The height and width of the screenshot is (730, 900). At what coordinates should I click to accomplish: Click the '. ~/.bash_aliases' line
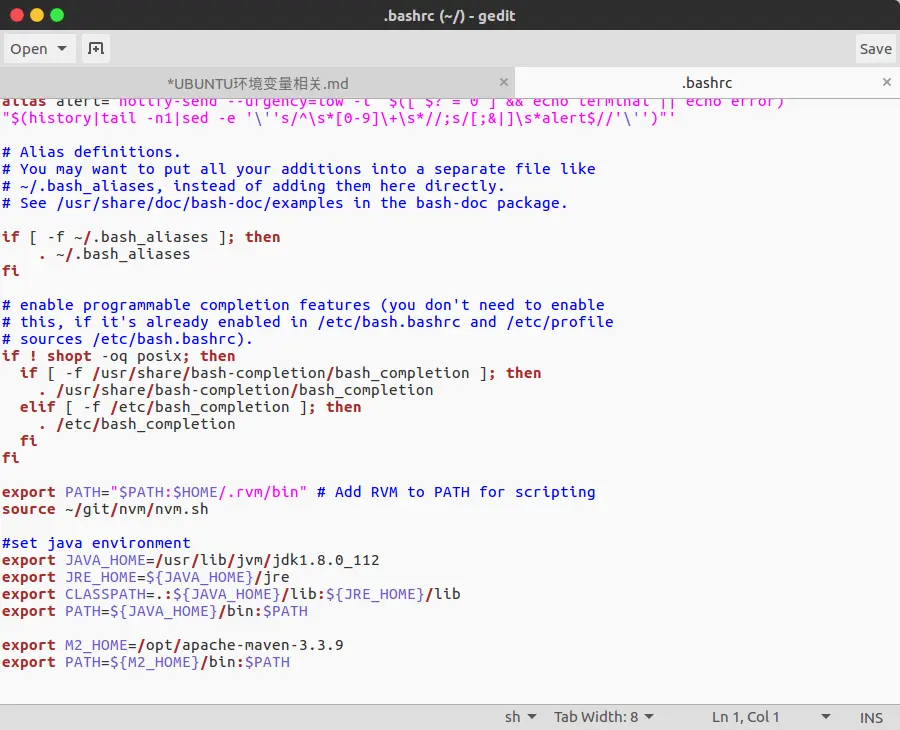coord(114,254)
